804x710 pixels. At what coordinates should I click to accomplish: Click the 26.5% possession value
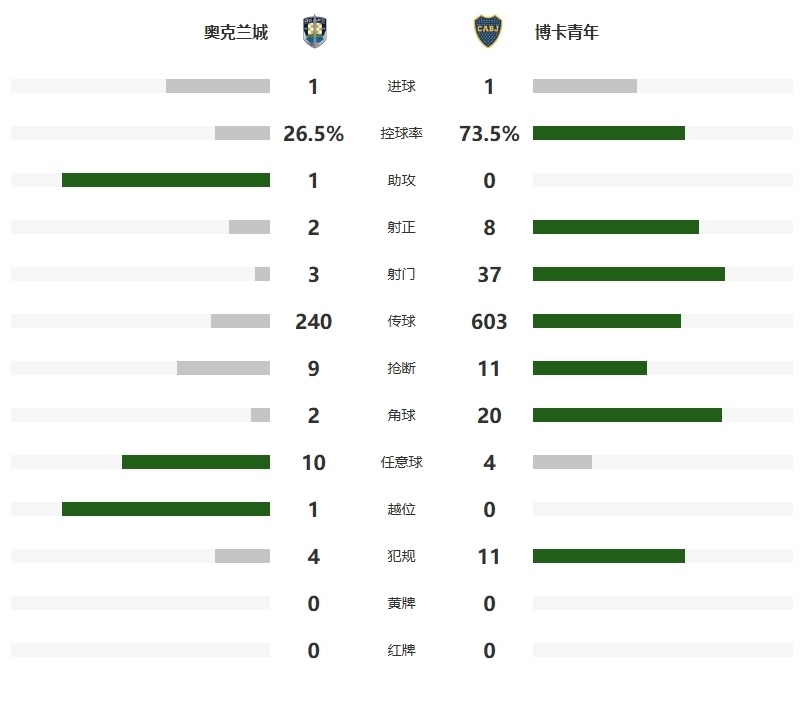click(313, 134)
